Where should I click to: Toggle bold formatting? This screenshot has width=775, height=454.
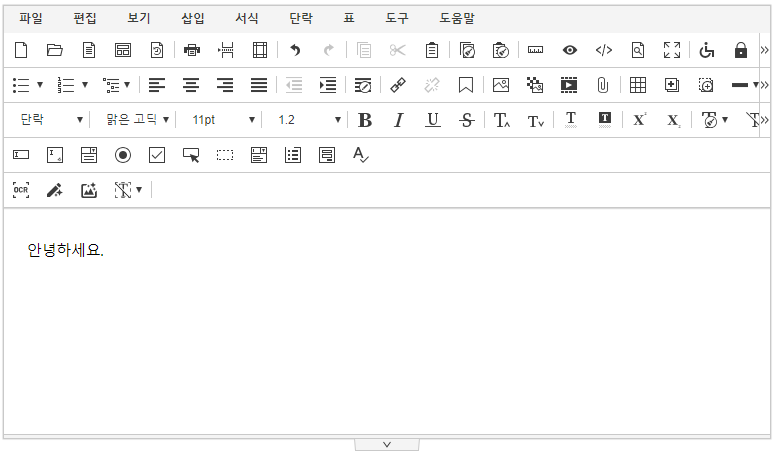point(365,120)
